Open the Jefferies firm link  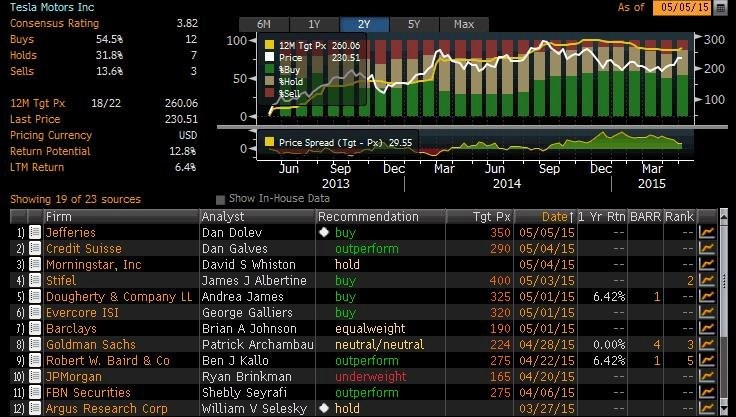tap(70, 232)
